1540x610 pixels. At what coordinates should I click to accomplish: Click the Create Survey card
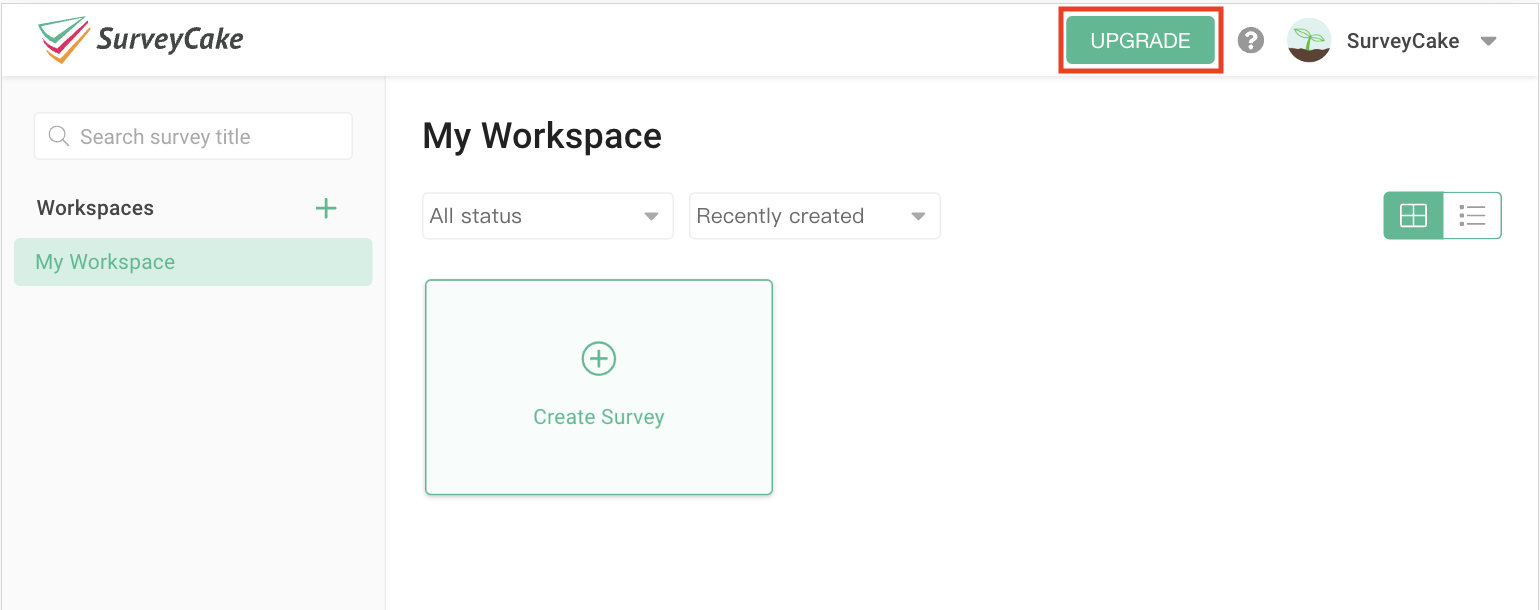598,387
